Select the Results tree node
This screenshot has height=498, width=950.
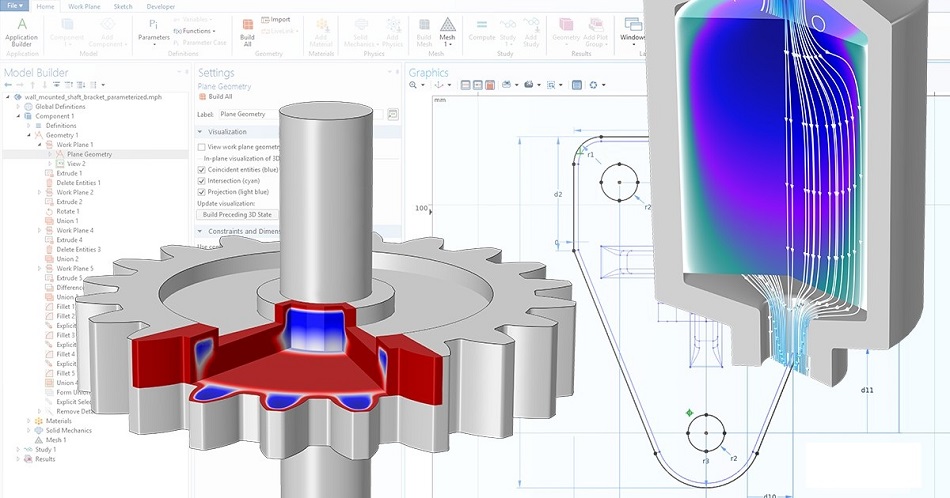[x=45, y=459]
